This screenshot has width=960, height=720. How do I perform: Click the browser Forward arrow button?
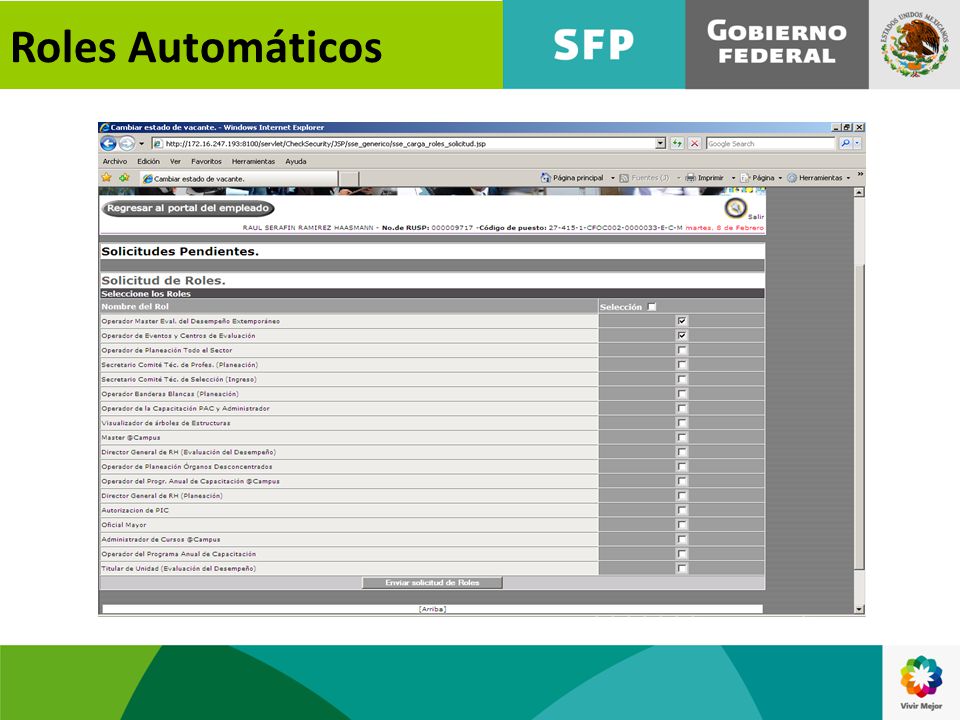click(127, 144)
